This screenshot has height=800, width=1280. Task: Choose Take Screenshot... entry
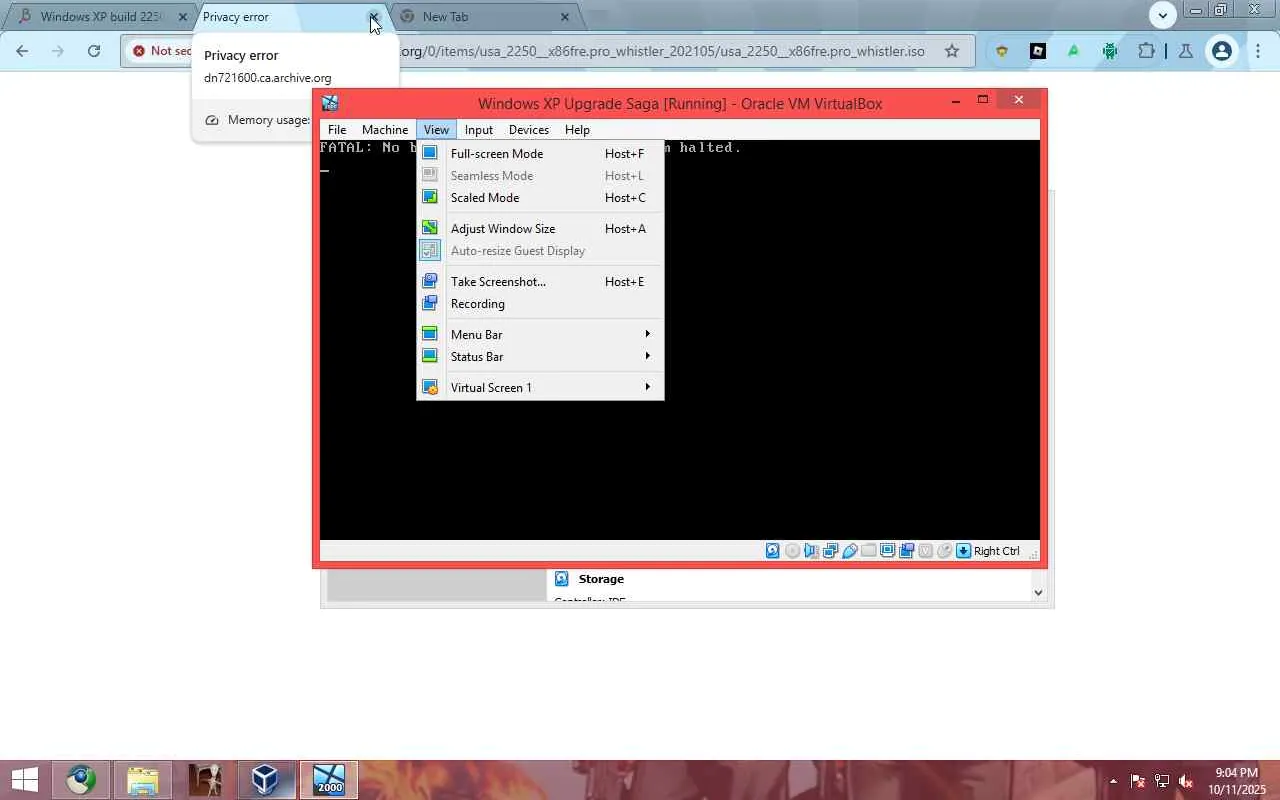pyautogui.click(x=540, y=282)
